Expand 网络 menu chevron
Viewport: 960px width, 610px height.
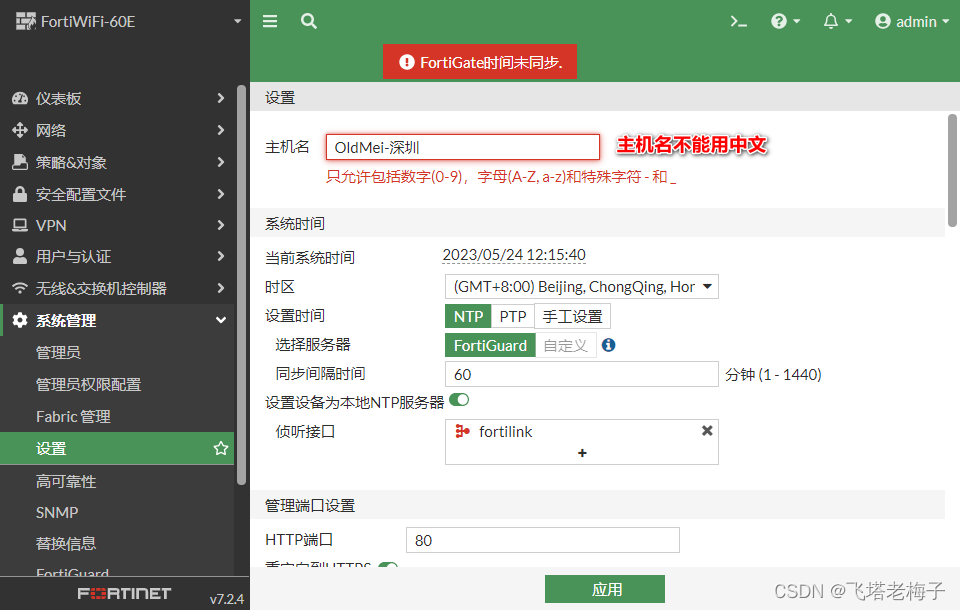point(221,130)
